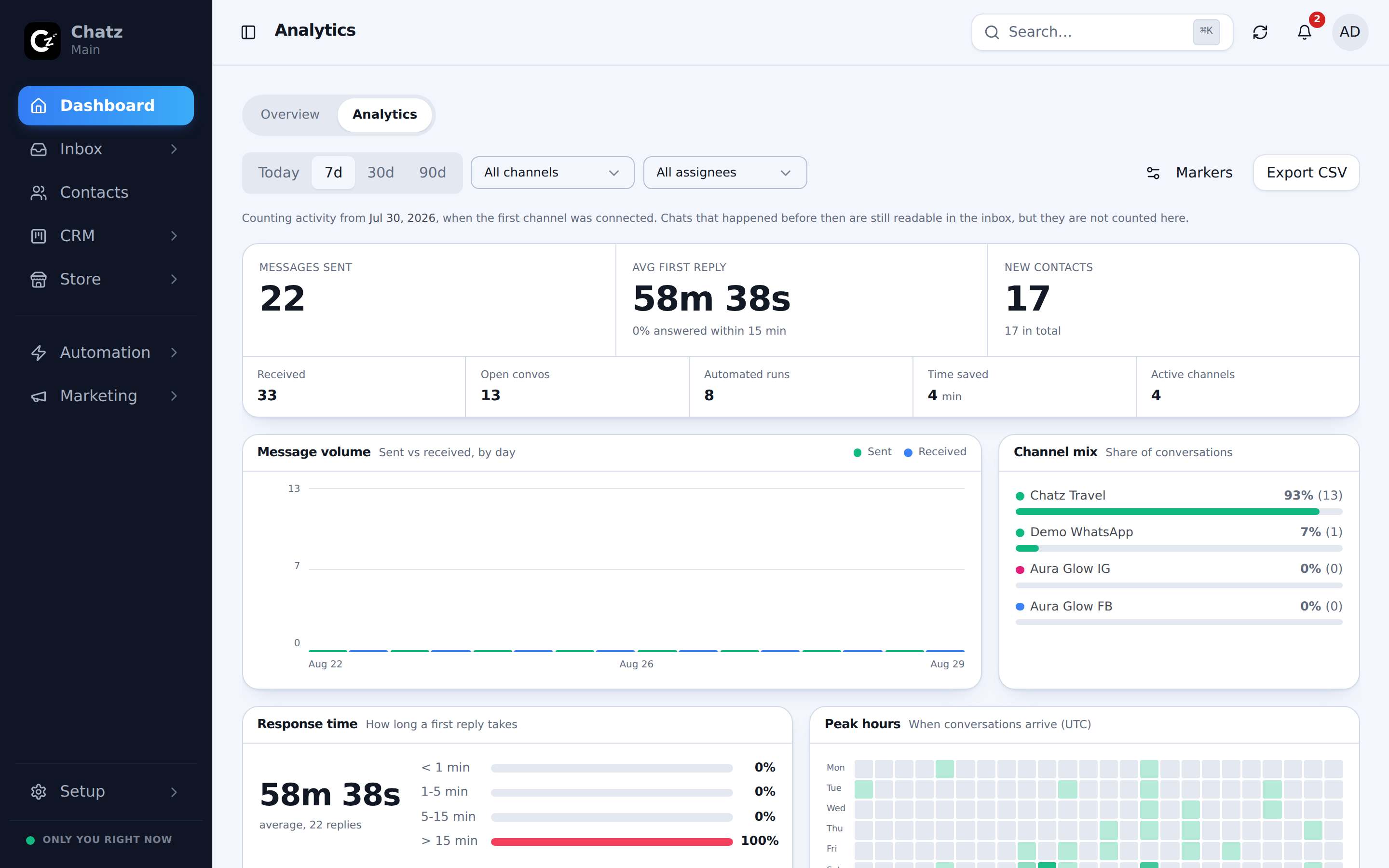
Task: Select the 90d range option
Action: pyautogui.click(x=432, y=173)
